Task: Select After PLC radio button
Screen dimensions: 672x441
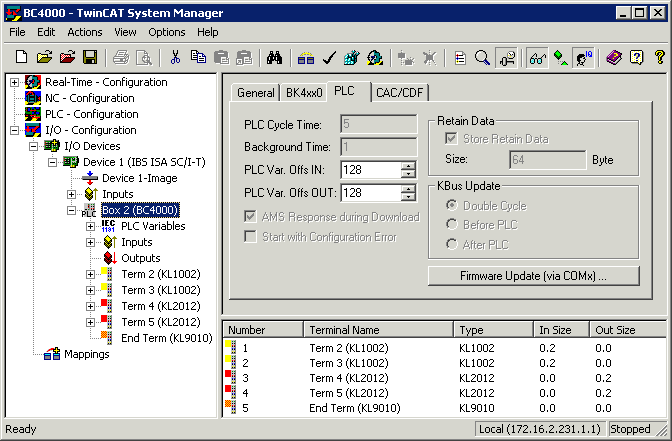Action: point(451,244)
